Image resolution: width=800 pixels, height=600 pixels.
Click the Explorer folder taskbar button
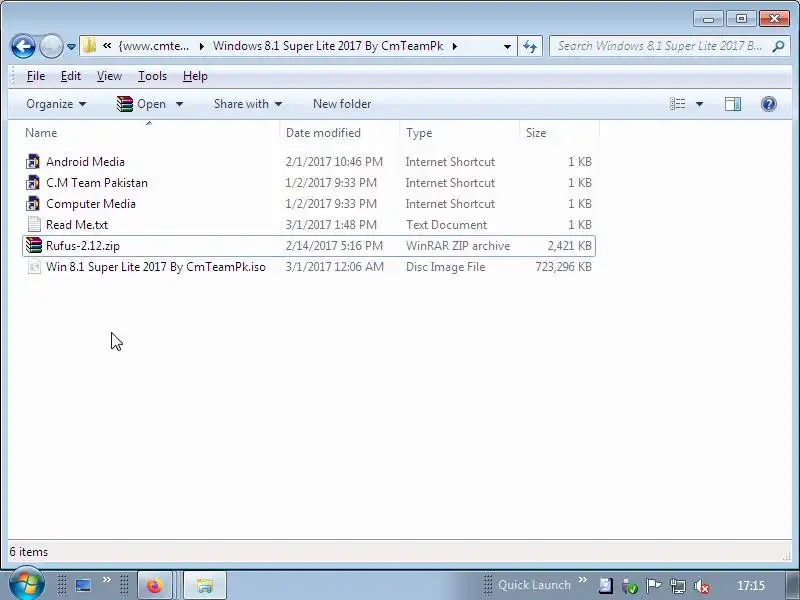click(x=205, y=585)
